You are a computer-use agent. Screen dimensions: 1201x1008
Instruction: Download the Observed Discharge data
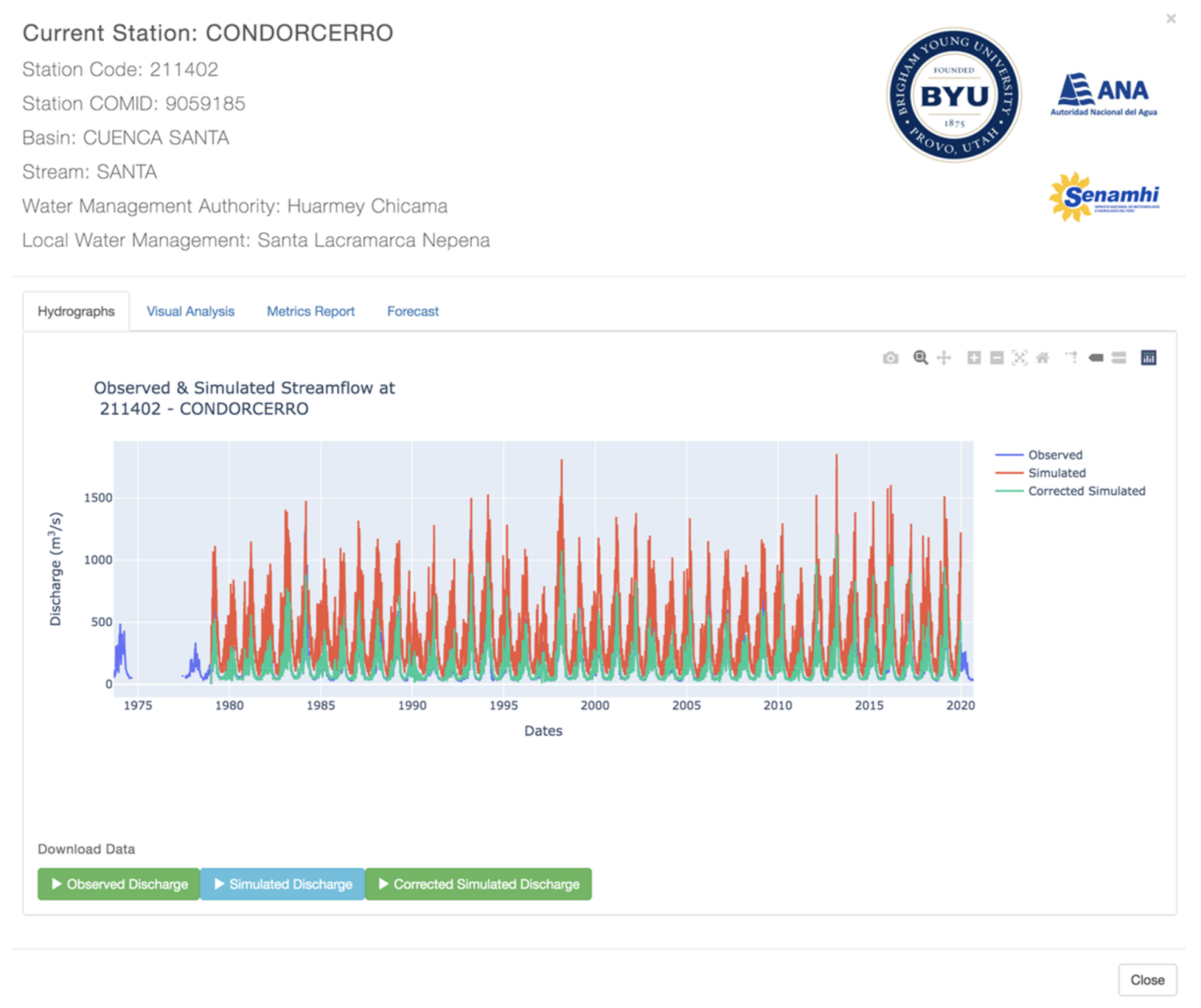(119, 884)
